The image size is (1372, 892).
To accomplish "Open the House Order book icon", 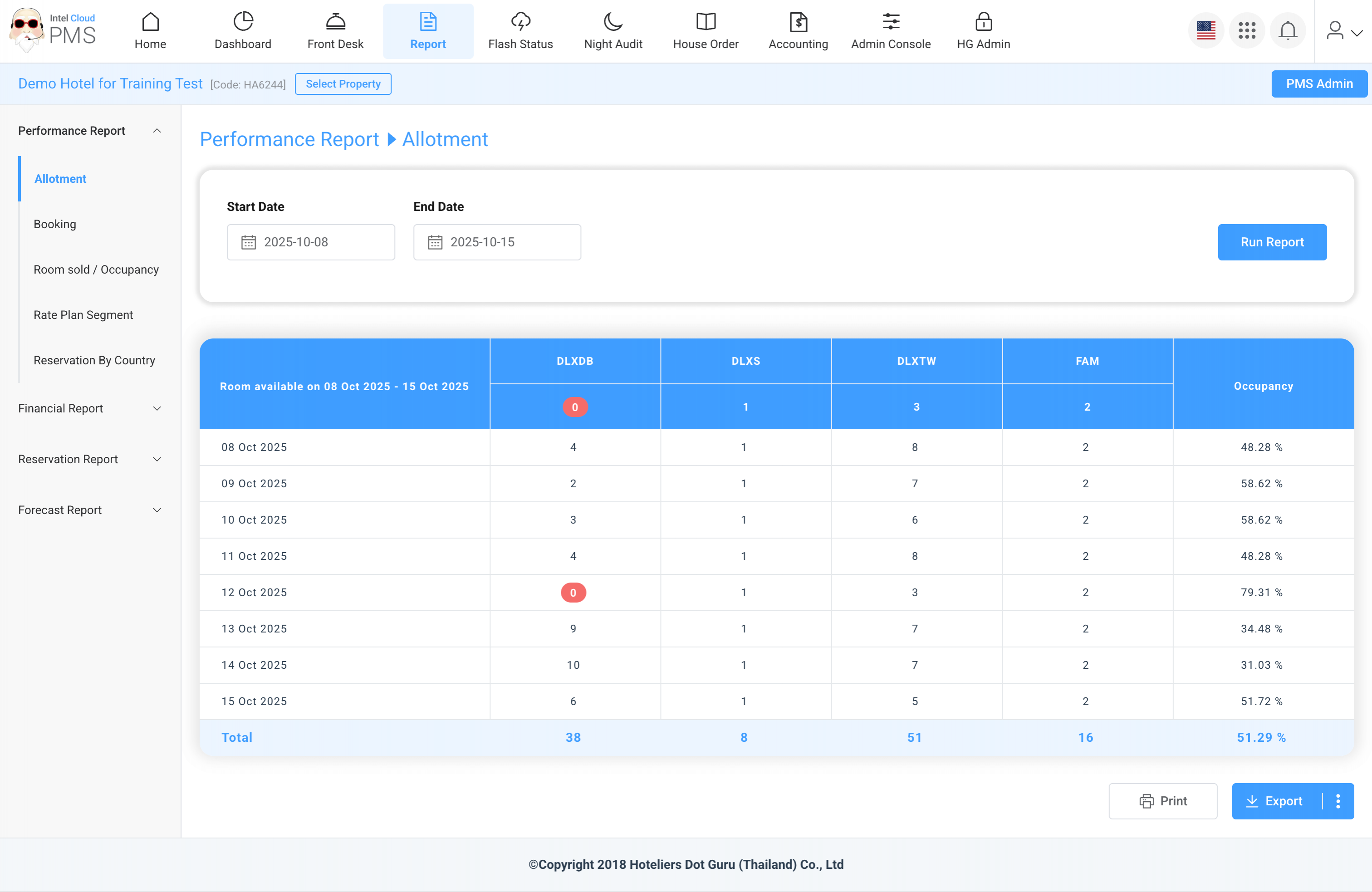I will (x=705, y=22).
